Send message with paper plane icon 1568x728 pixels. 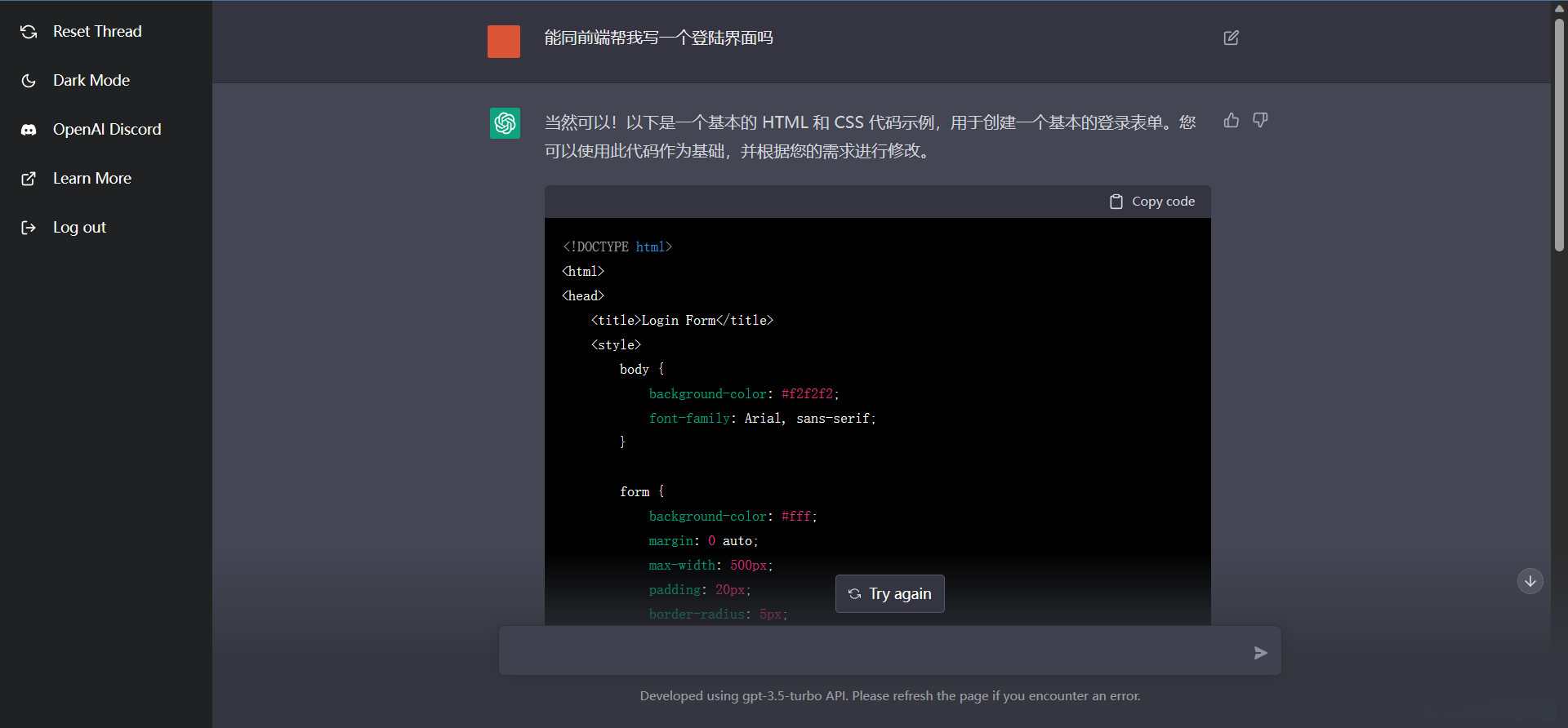click(x=1261, y=652)
